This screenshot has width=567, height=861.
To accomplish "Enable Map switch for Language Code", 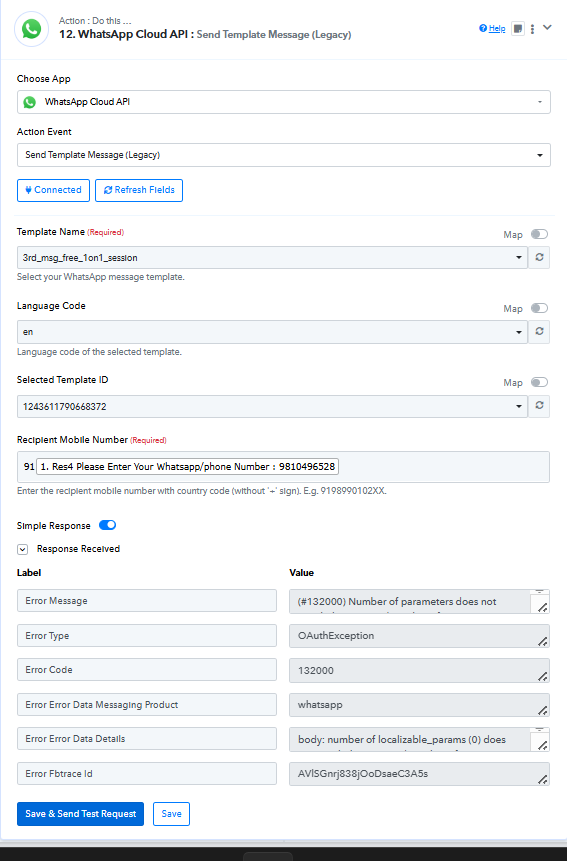I will click(x=540, y=308).
